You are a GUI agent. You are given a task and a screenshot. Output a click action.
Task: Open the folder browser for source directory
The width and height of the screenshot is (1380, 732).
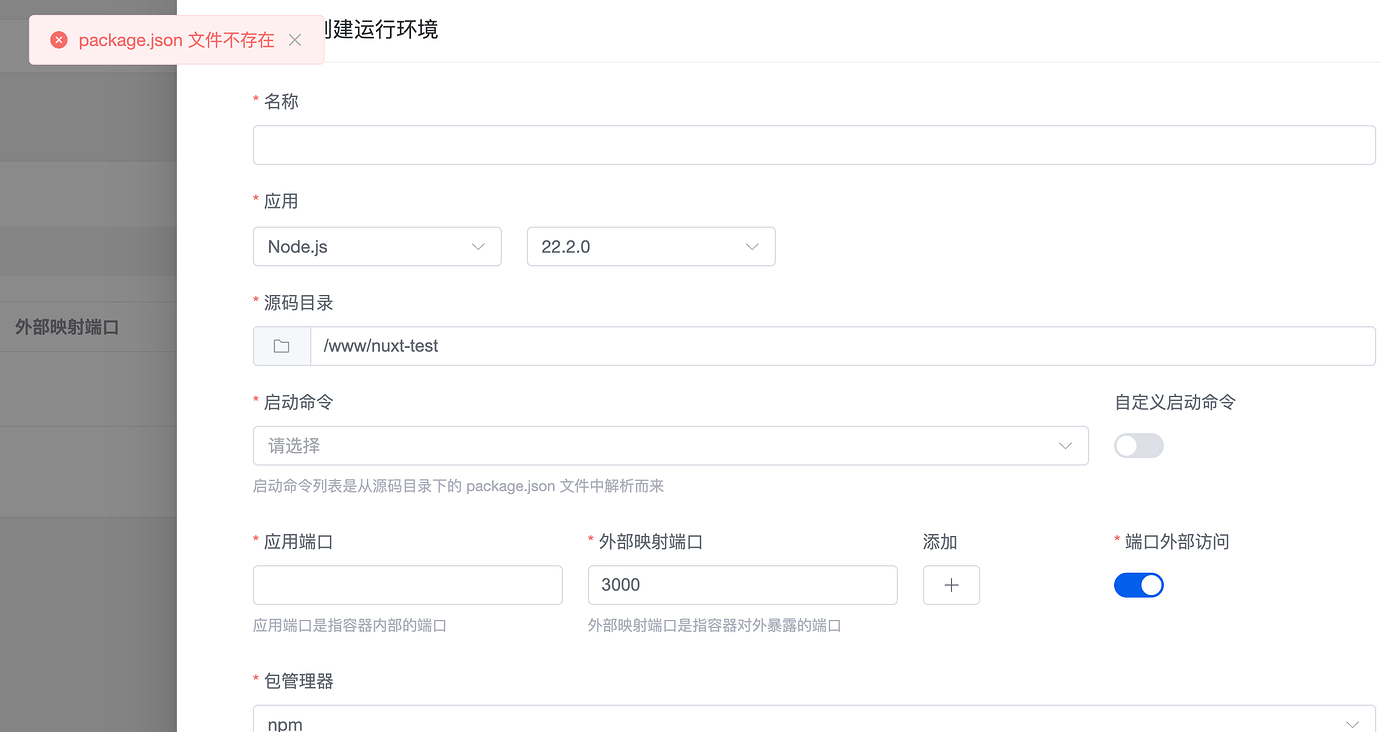point(281,345)
